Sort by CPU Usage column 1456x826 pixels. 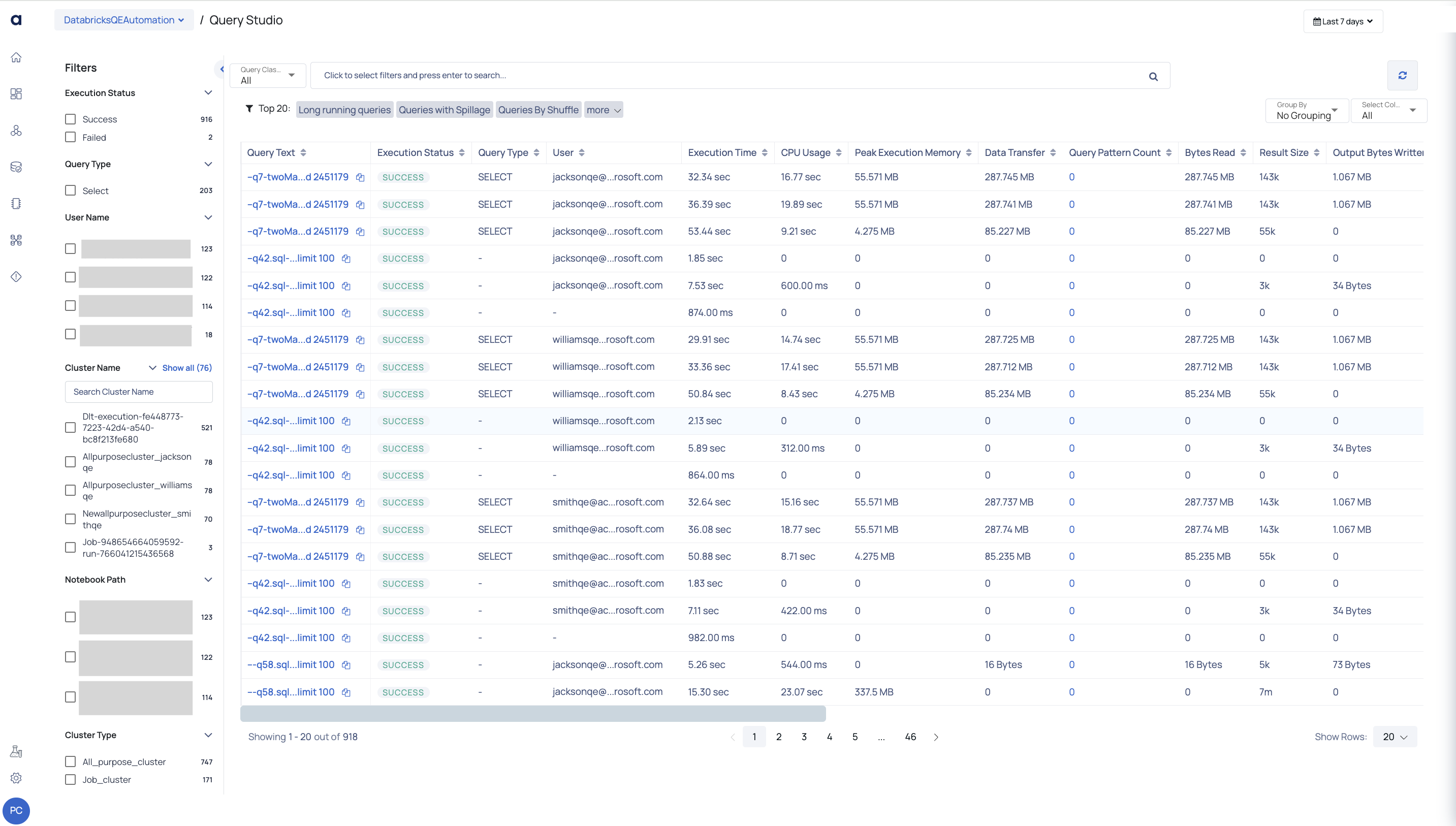[x=838, y=152]
